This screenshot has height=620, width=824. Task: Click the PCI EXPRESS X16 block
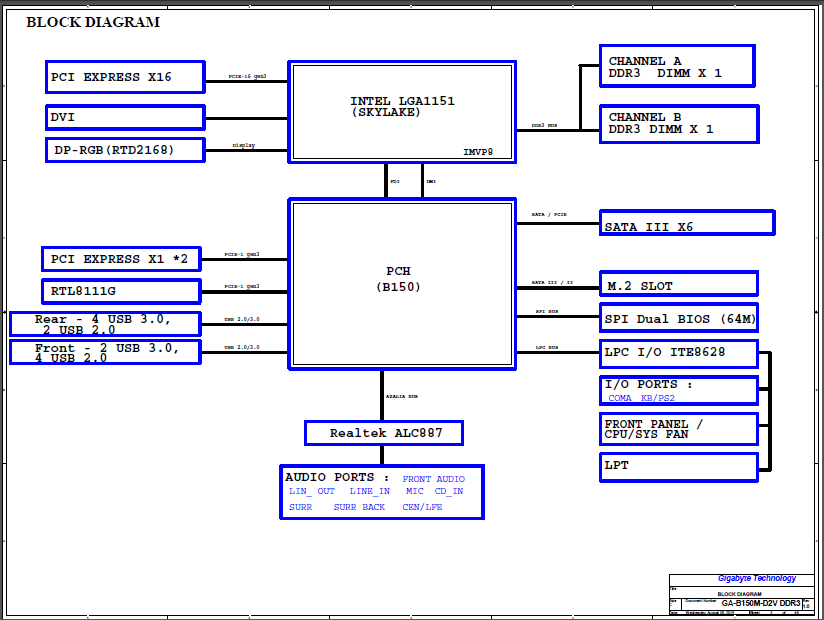(125, 77)
